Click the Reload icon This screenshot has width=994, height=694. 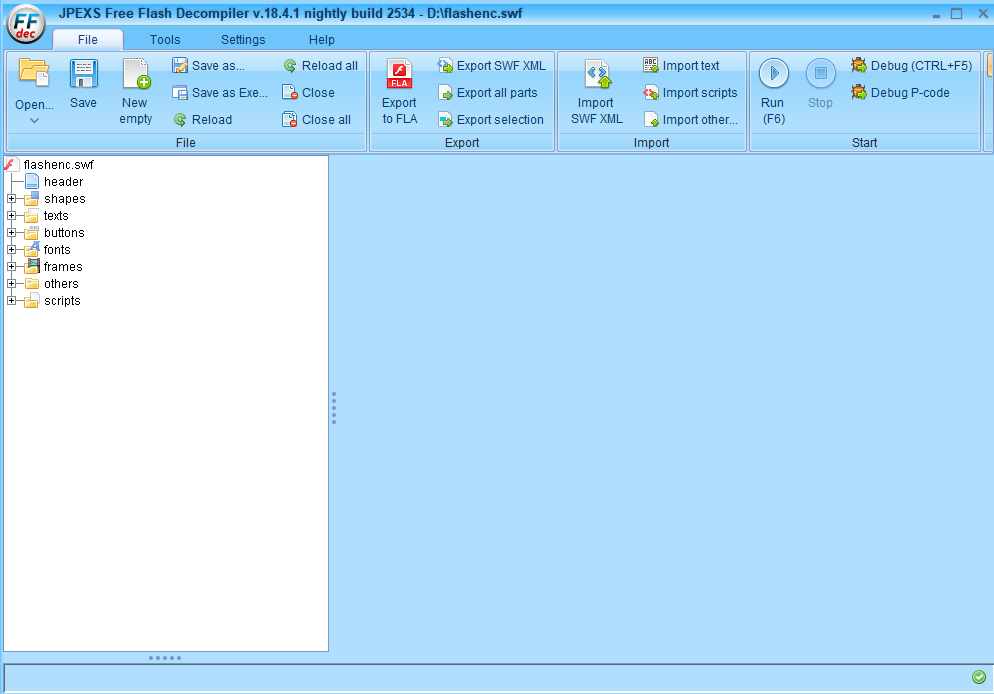click(x=180, y=120)
